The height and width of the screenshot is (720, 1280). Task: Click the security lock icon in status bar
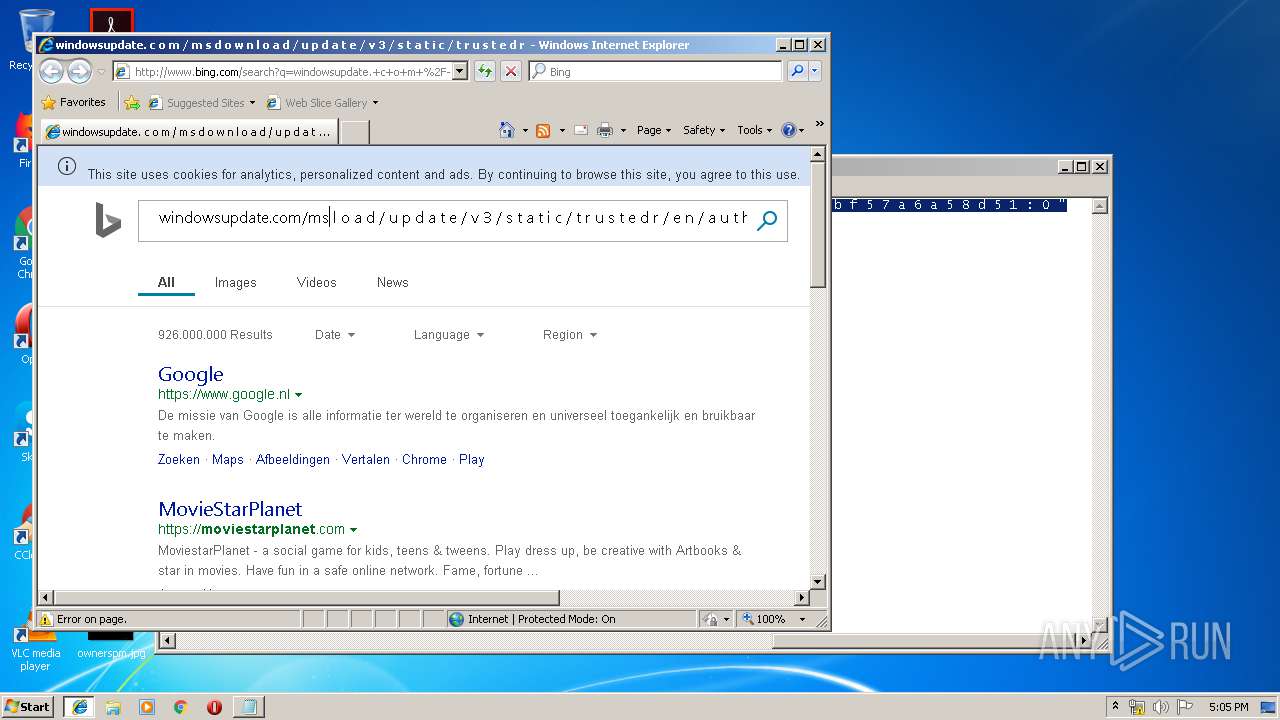click(710, 619)
